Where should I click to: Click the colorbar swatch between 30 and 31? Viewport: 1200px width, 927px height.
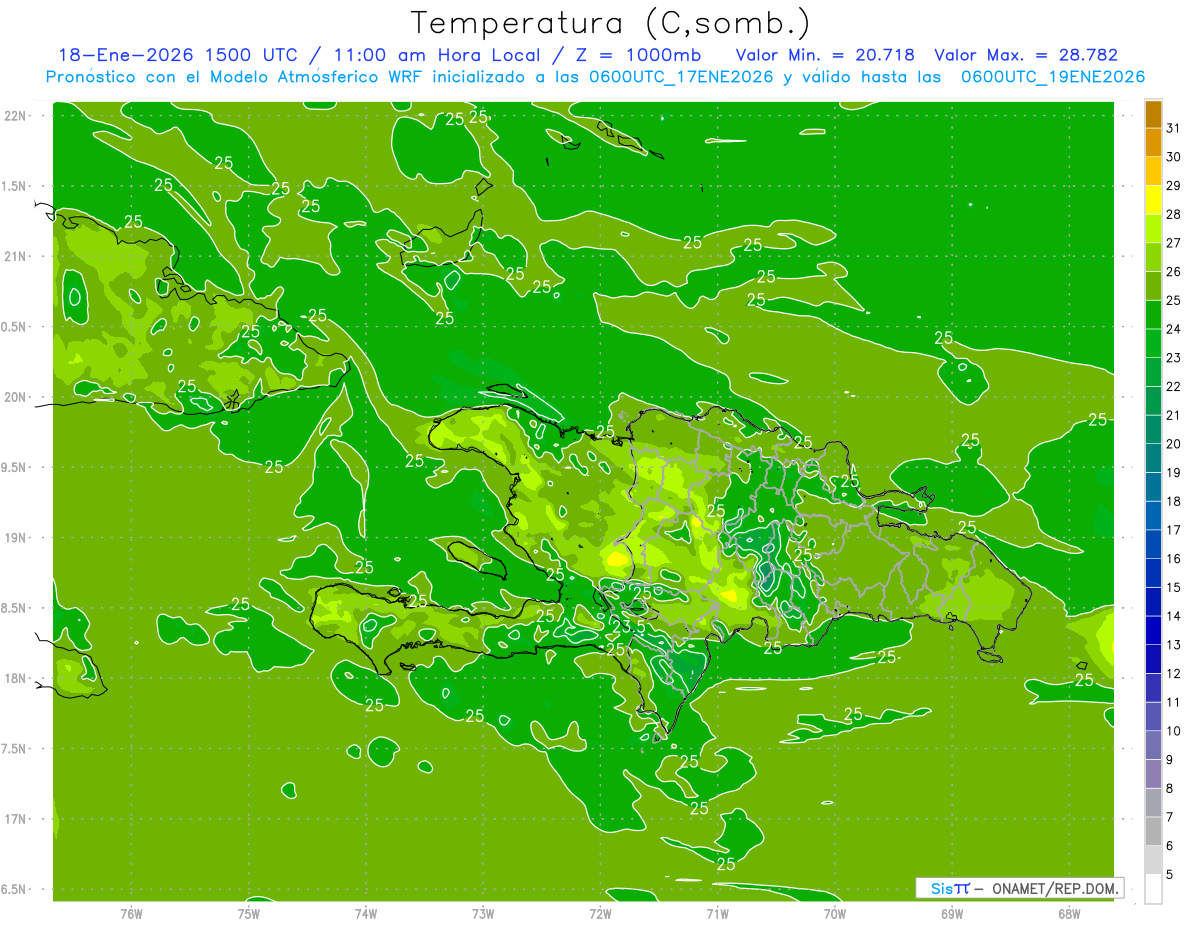click(x=1153, y=143)
